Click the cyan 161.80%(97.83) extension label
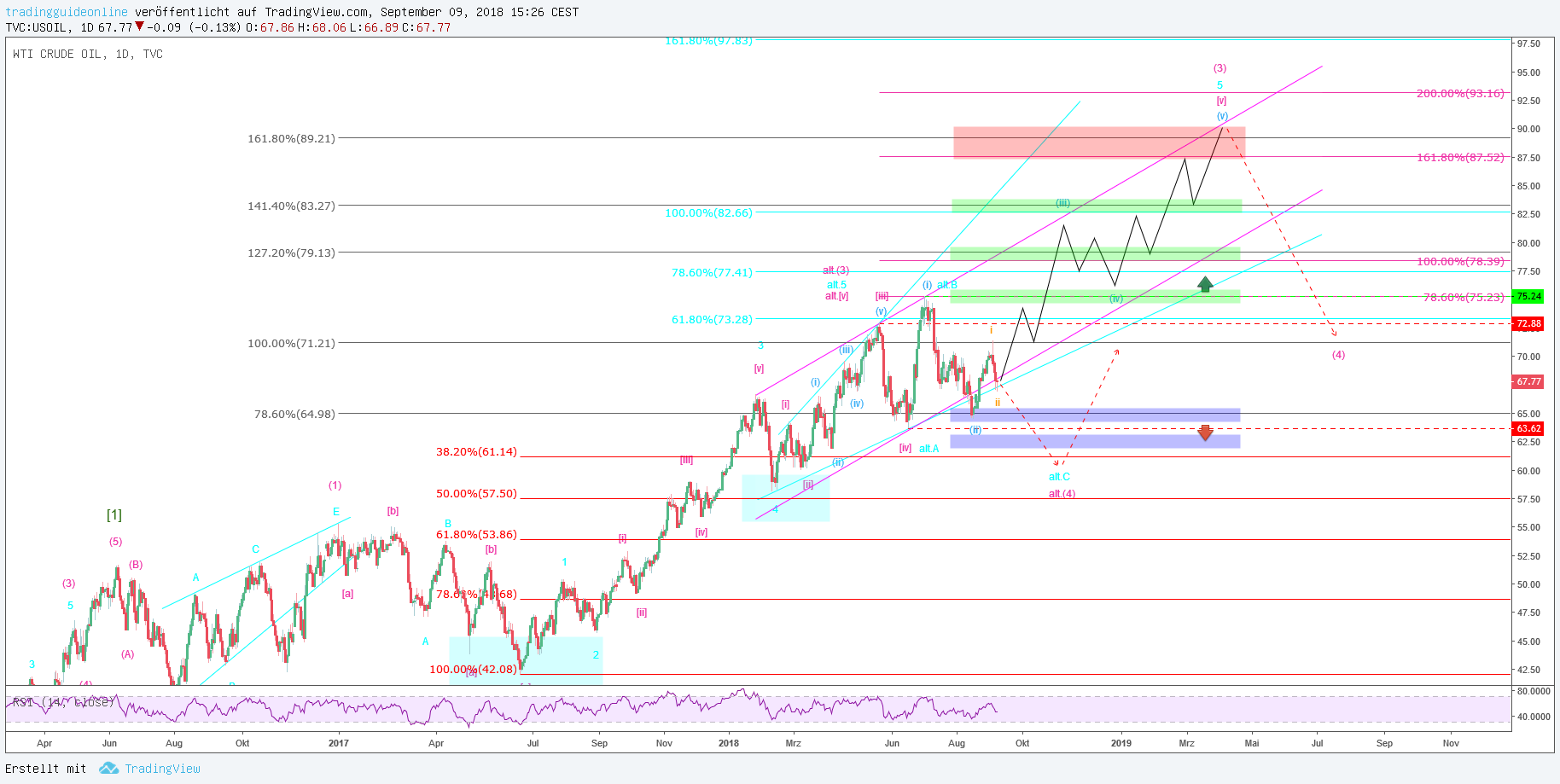The image size is (1560, 784). click(708, 41)
